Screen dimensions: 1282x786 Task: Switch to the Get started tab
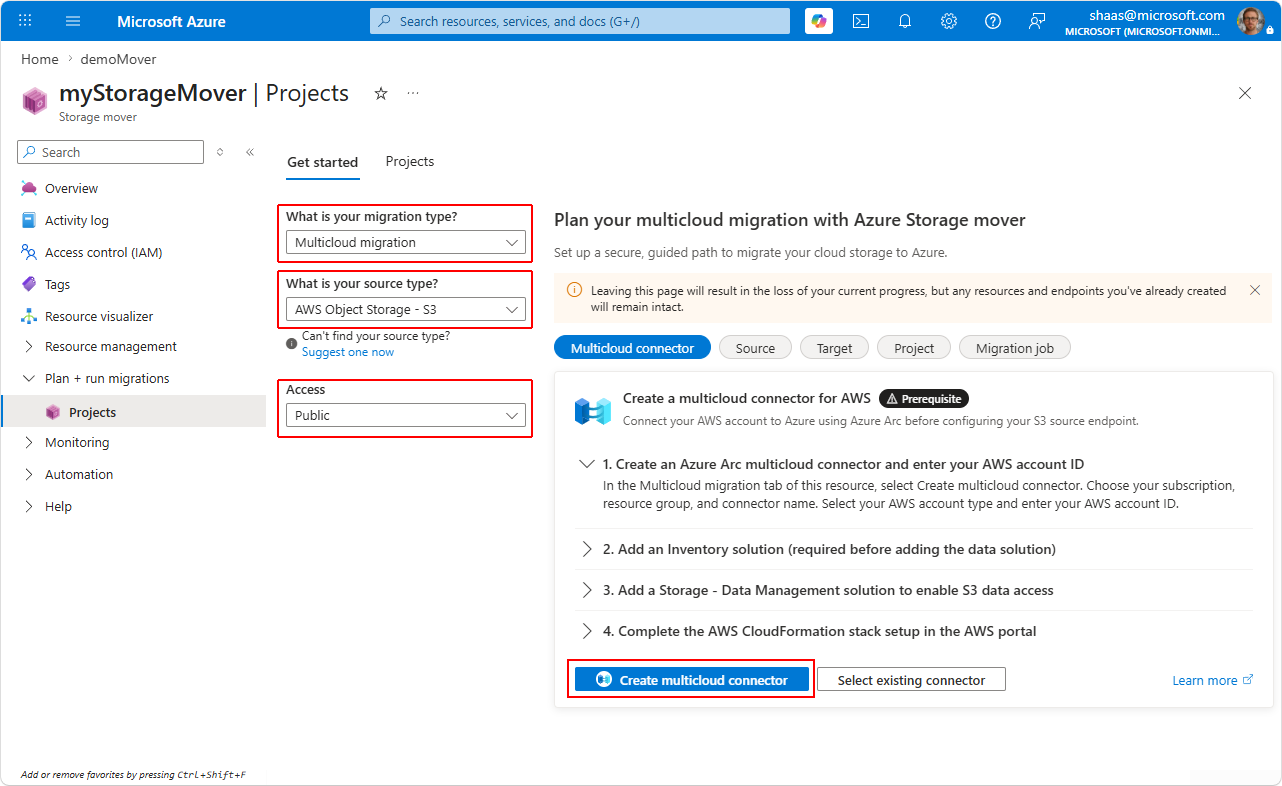click(322, 162)
